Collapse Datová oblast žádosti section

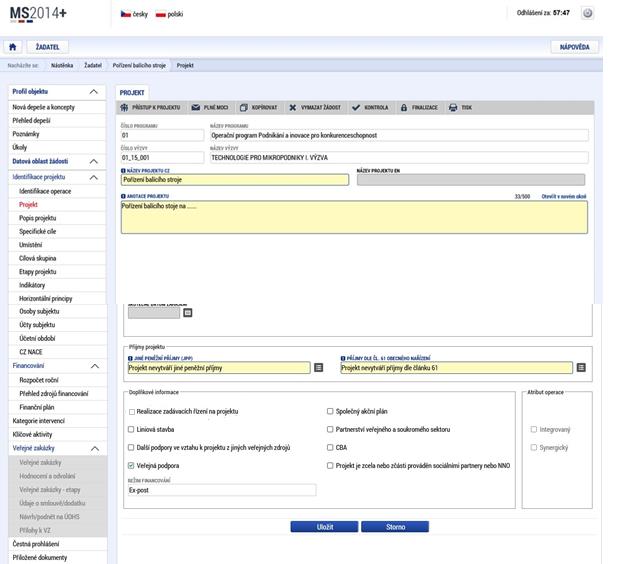tap(94, 161)
